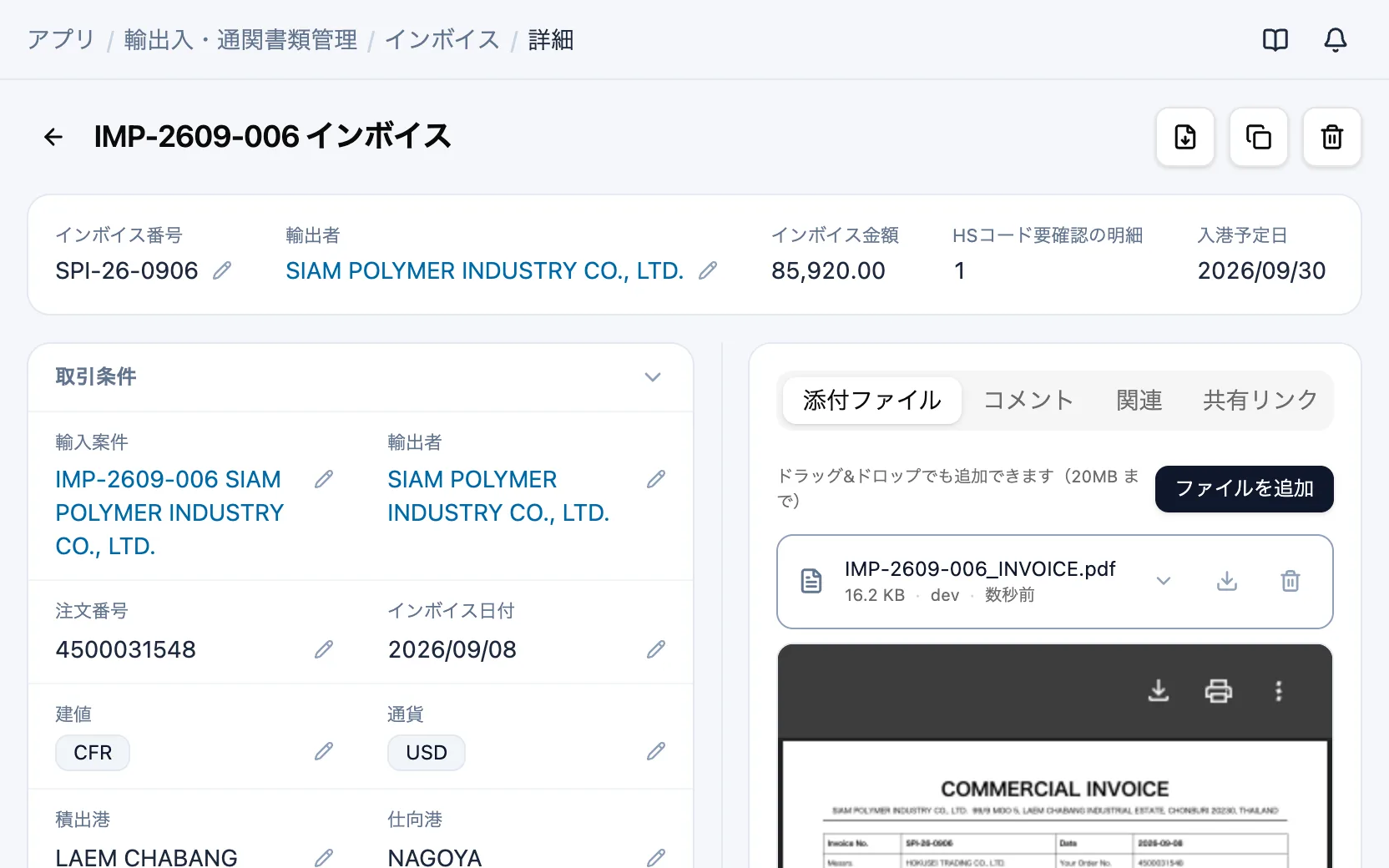Go to アプリ breadcrumb
This screenshot has width=1389, height=868.
pos(61,40)
